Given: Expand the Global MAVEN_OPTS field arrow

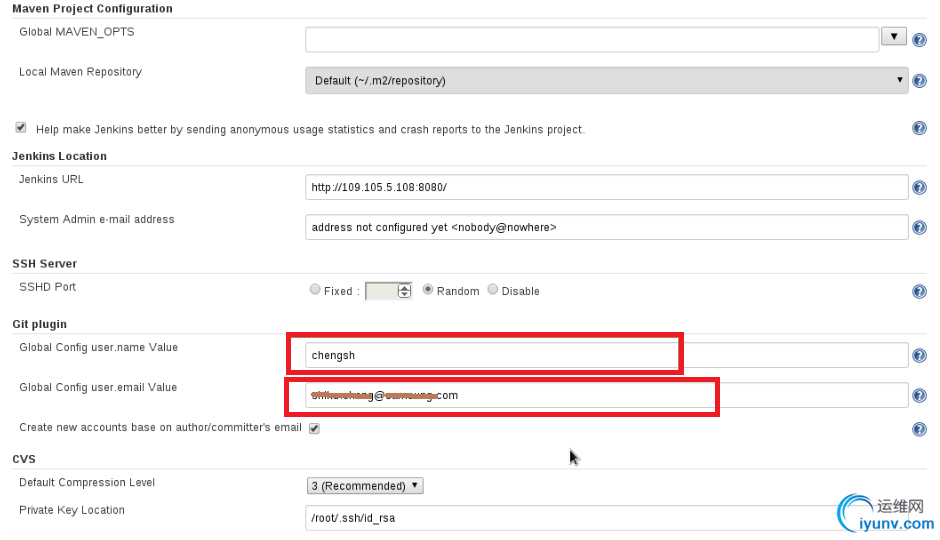Looking at the screenshot, I should click(x=893, y=37).
